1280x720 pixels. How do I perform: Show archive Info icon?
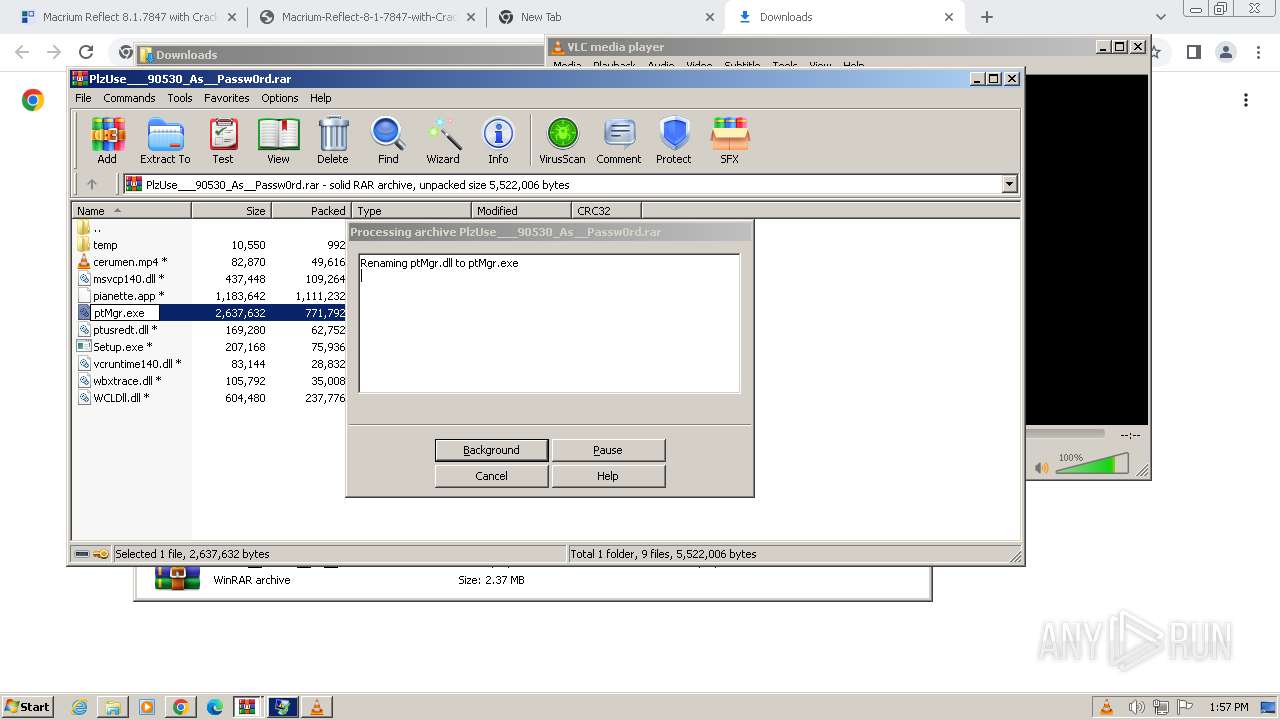(498, 140)
